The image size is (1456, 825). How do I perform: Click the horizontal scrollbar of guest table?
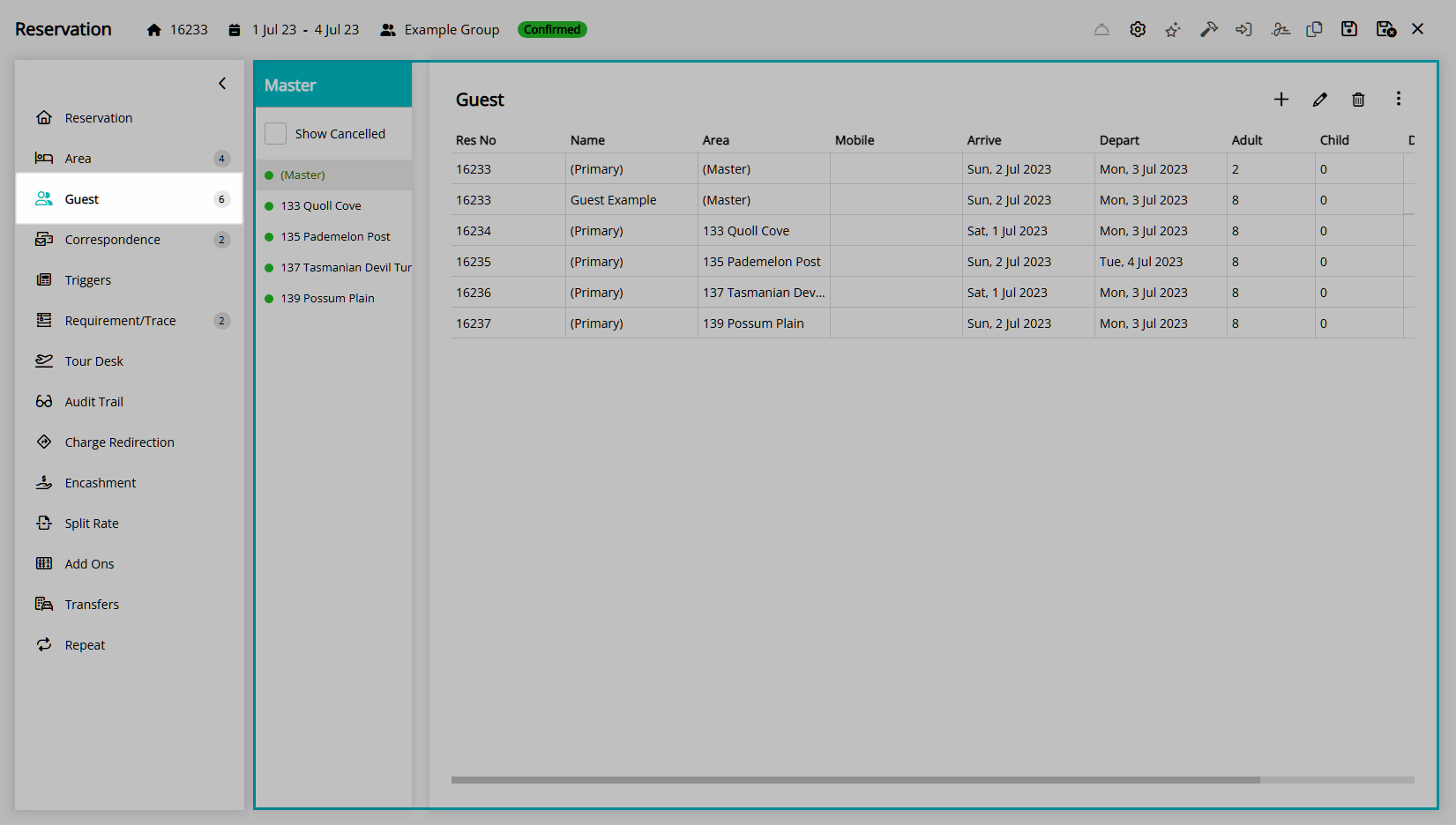pos(855,780)
